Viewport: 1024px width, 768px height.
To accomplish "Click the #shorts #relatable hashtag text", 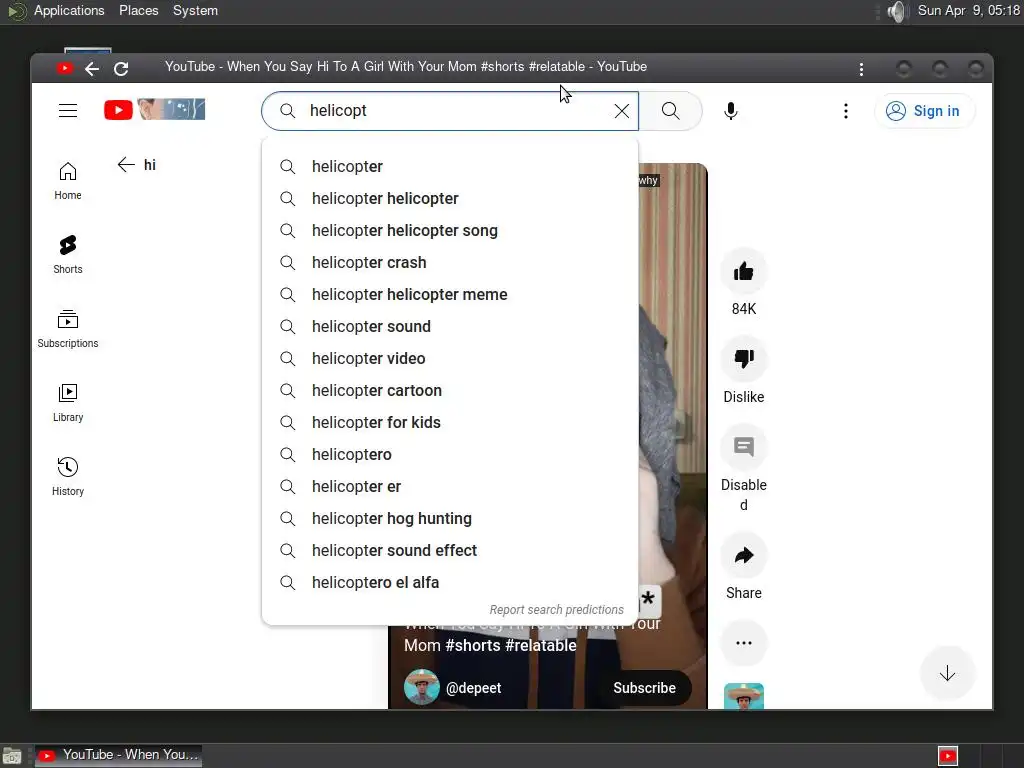I will tap(511, 646).
